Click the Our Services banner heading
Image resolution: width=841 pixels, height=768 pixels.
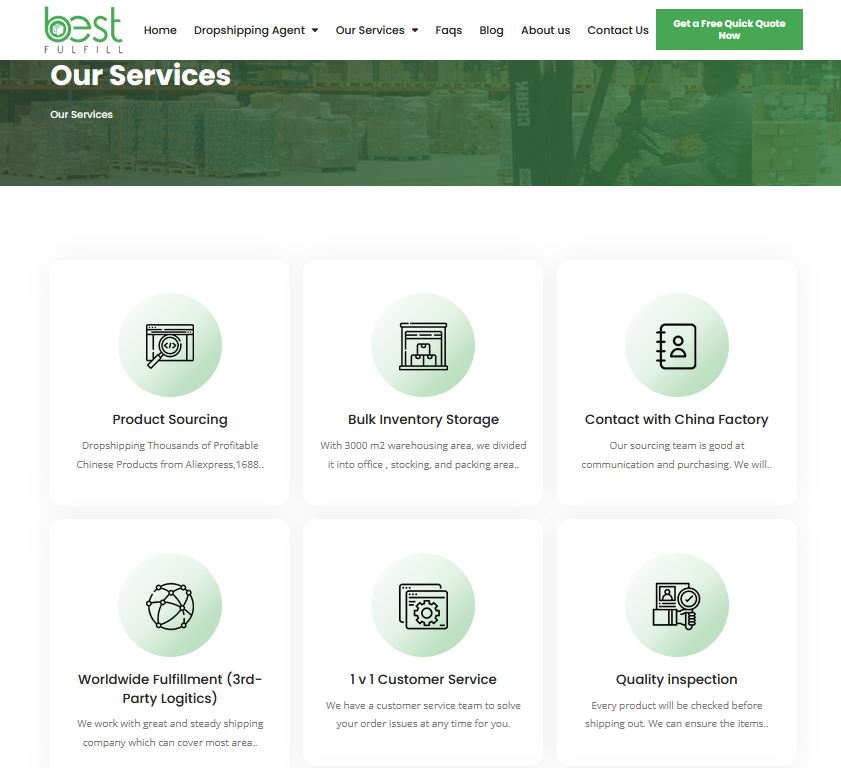[x=141, y=75]
